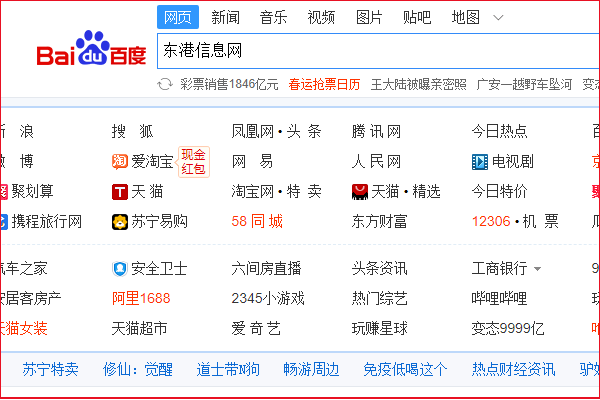Open the 今日热点 link

click(x=499, y=132)
